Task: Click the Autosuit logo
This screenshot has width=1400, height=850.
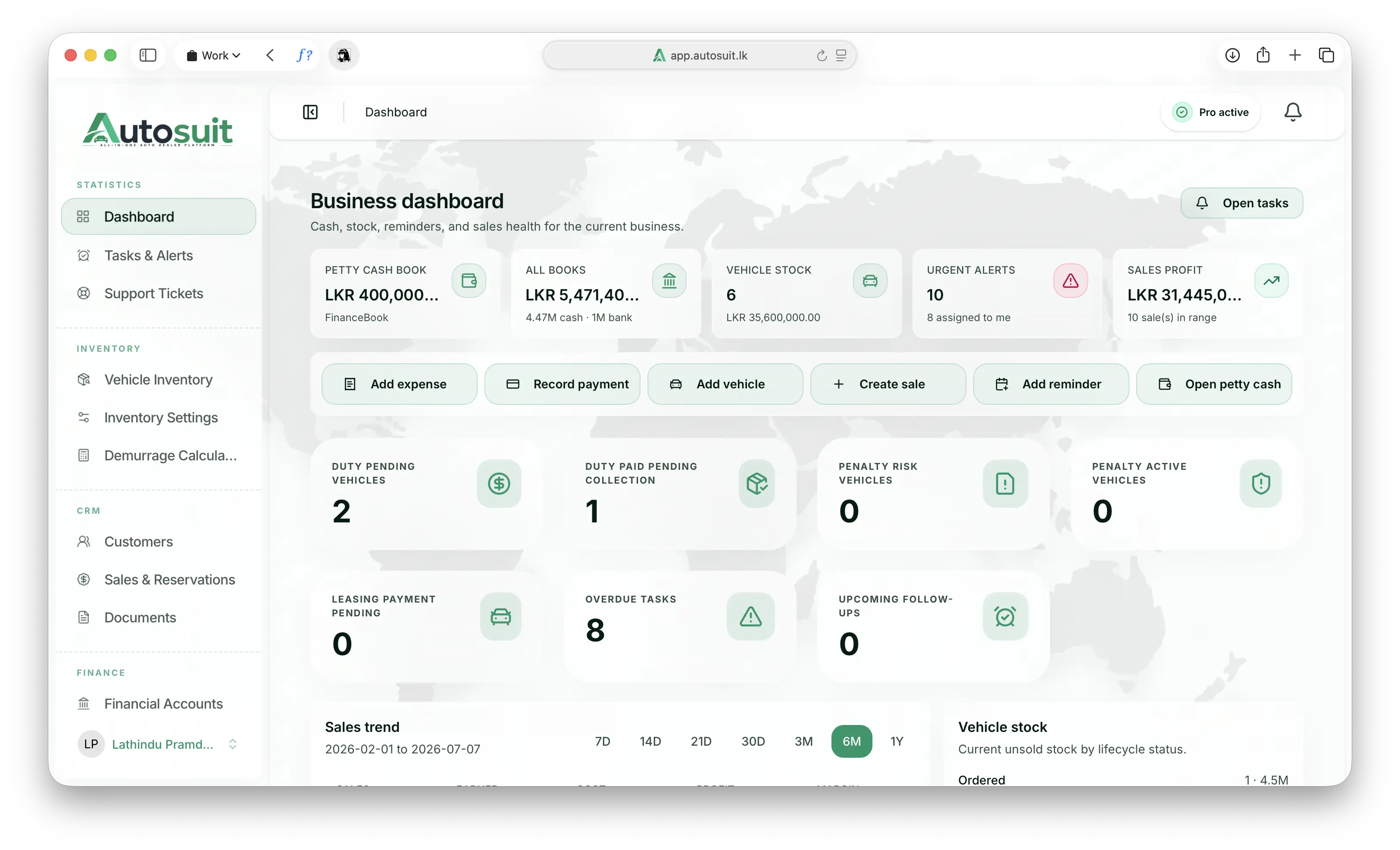Action: [157, 130]
